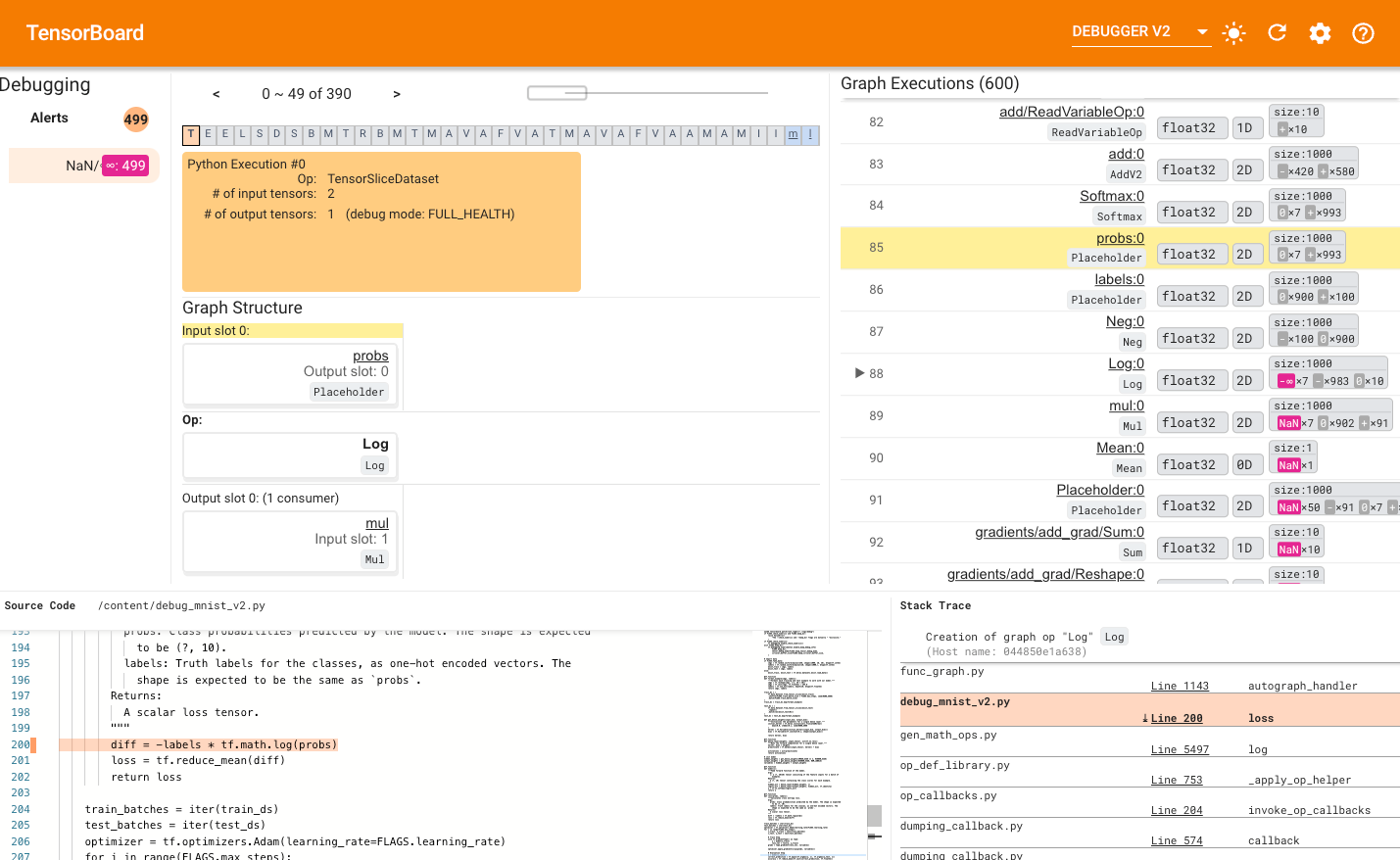Image resolution: width=1400 pixels, height=860 pixels.
Task: Select the ! execution digest box
Action: pyautogui.click(x=810, y=134)
